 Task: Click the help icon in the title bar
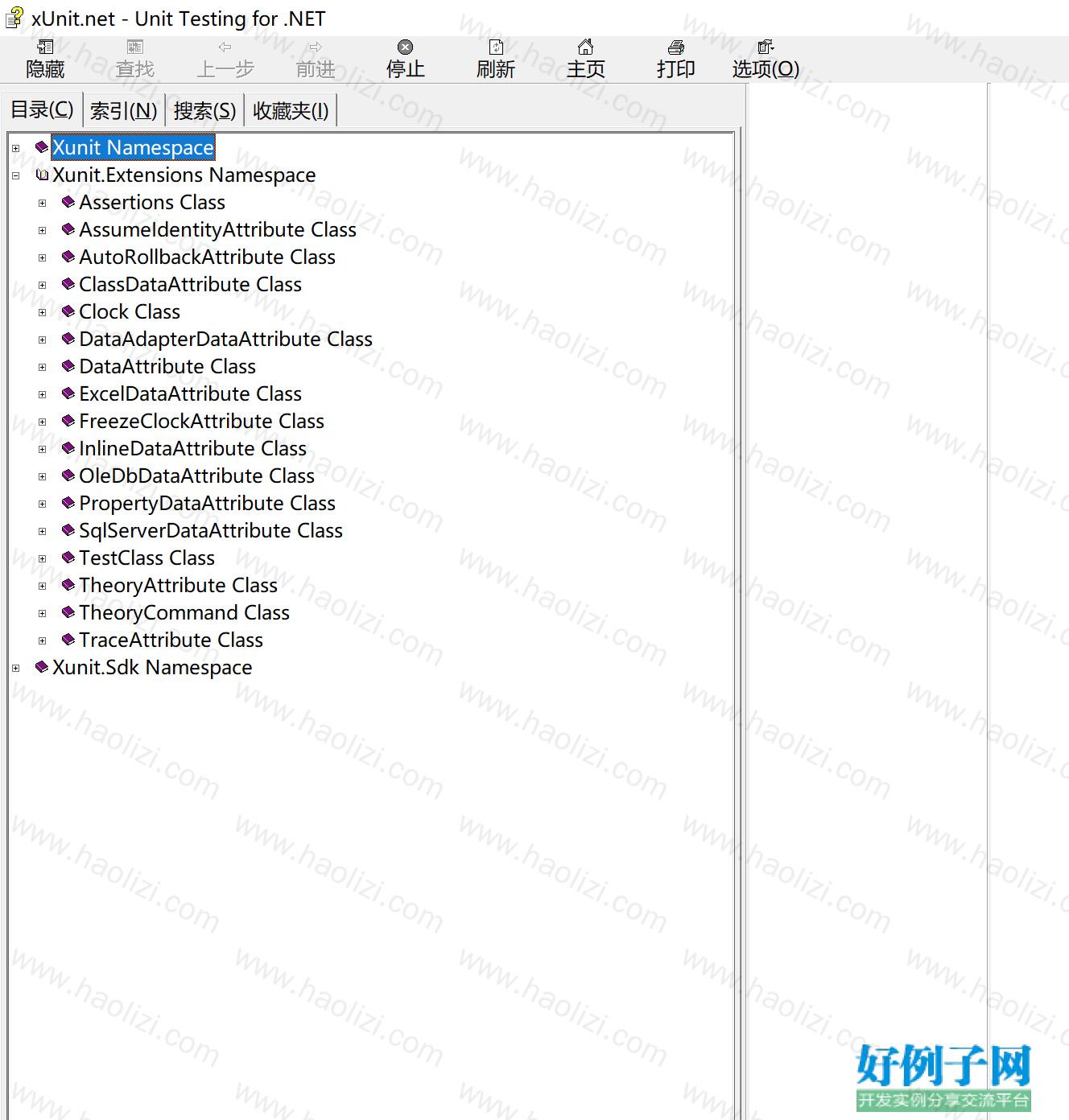click(x=14, y=18)
